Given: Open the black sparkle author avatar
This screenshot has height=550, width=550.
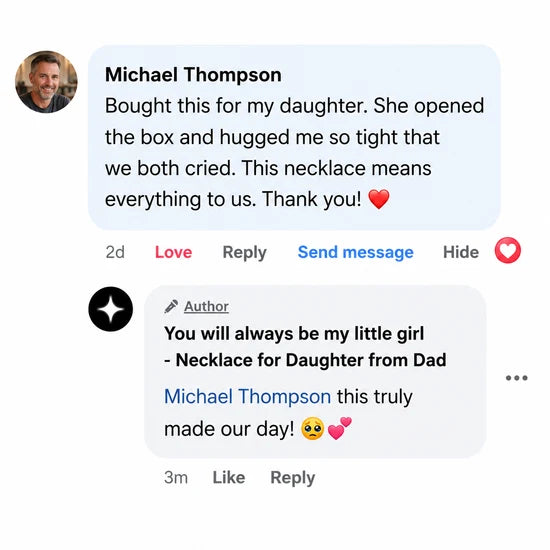Looking at the screenshot, I should point(111,309).
